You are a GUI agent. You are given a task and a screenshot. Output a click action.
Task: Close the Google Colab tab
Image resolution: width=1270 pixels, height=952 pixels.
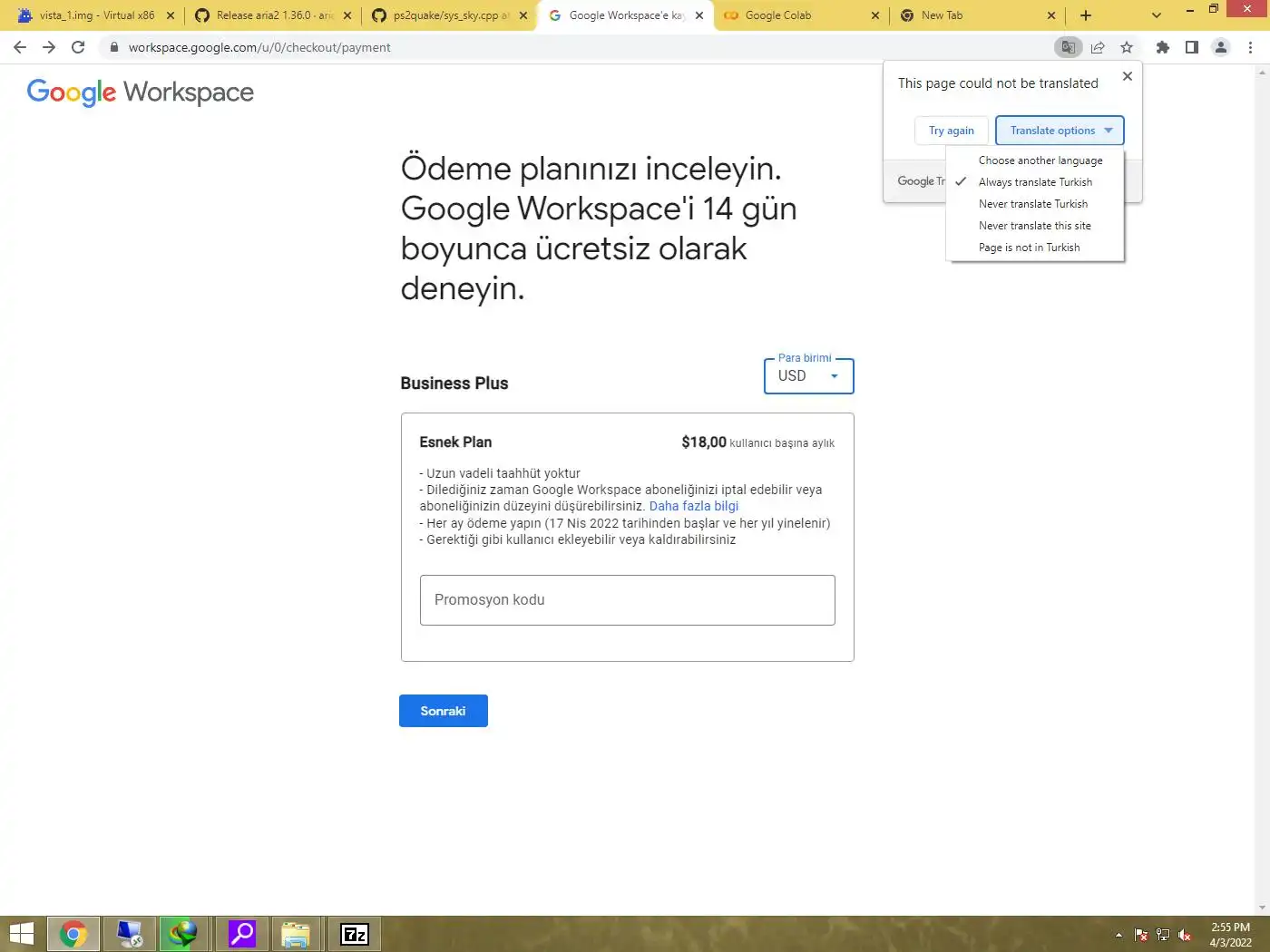[875, 15]
